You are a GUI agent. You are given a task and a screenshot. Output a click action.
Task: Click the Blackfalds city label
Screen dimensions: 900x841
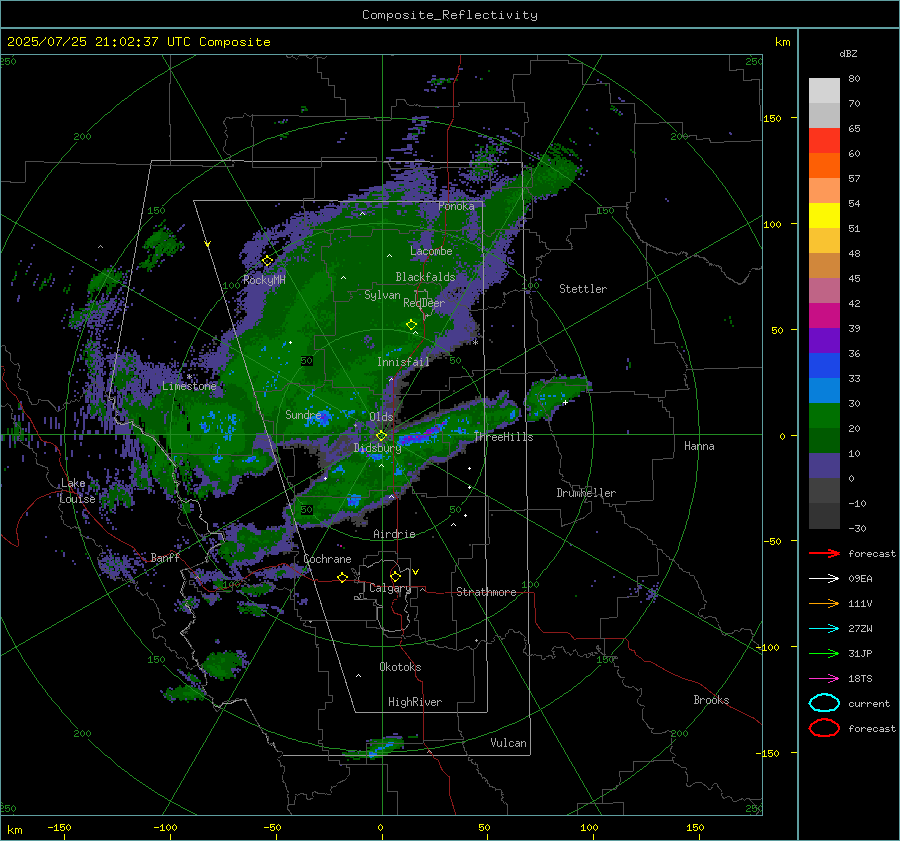(425, 277)
